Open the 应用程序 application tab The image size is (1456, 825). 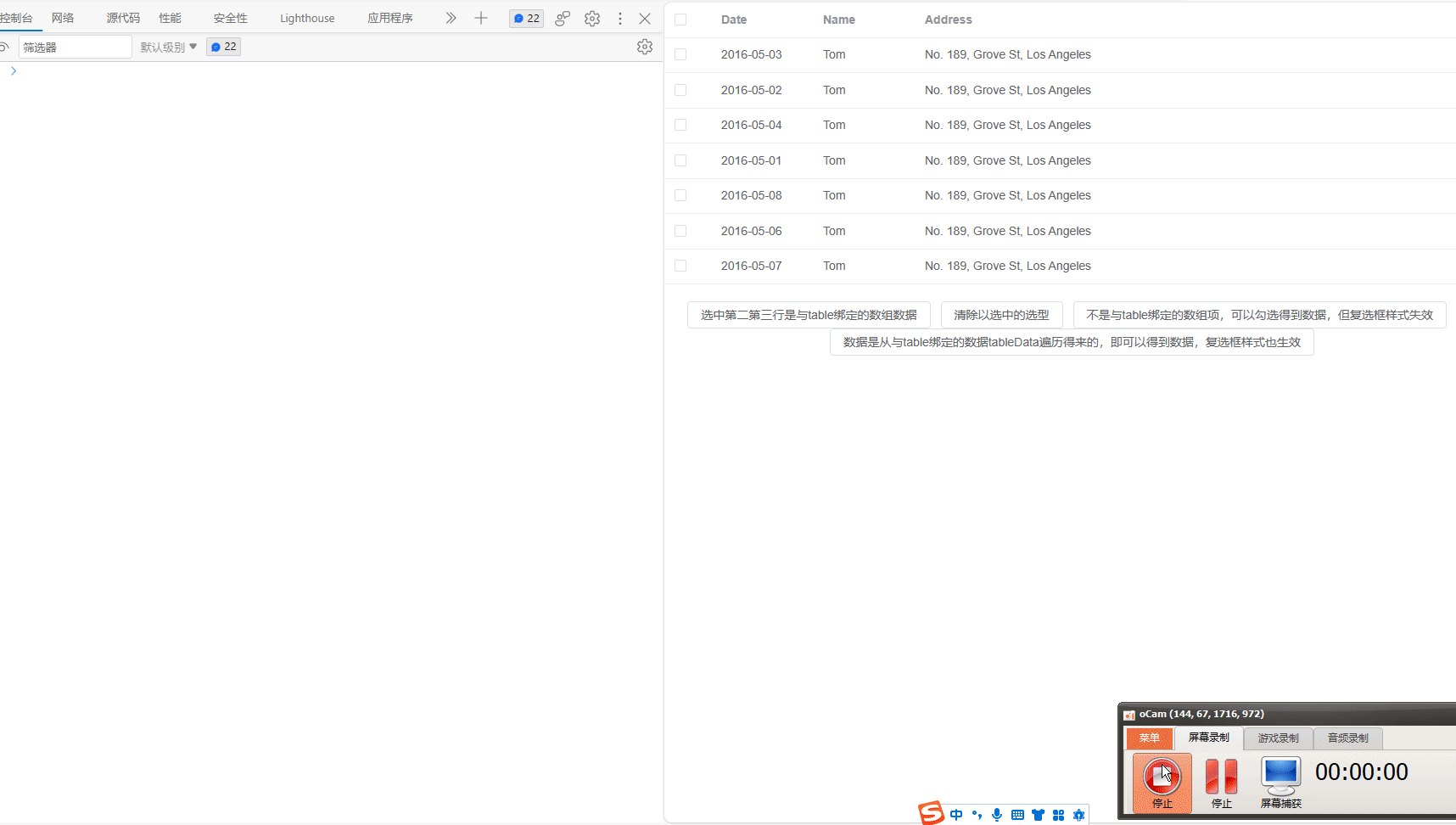click(x=389, y=18)
